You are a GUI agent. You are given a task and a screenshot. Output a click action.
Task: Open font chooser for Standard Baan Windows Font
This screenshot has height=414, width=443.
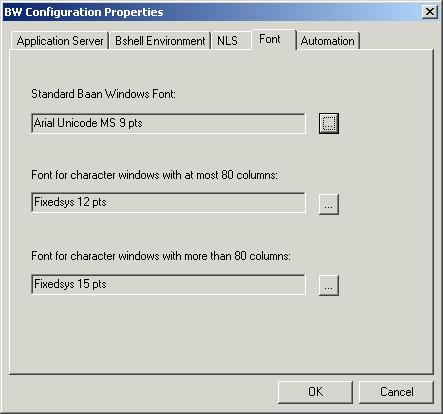[x=329, y=123]
